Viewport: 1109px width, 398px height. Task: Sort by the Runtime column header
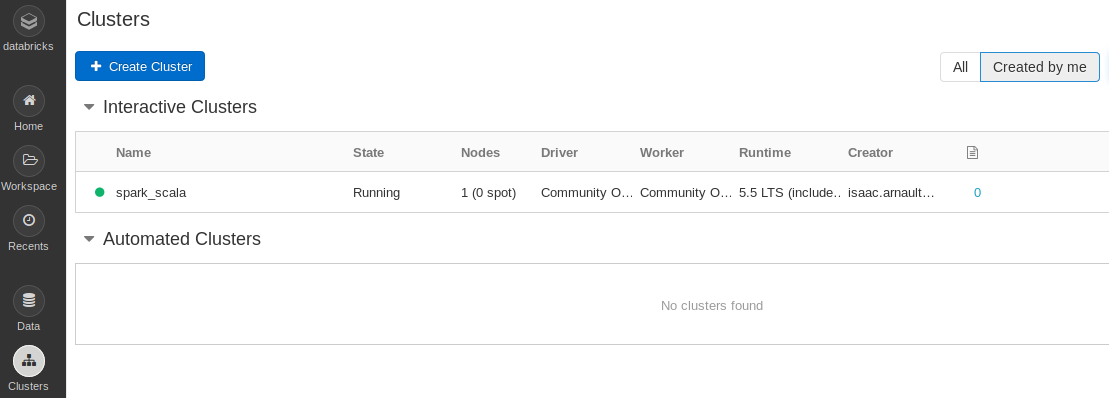click(x=765, y=153)
